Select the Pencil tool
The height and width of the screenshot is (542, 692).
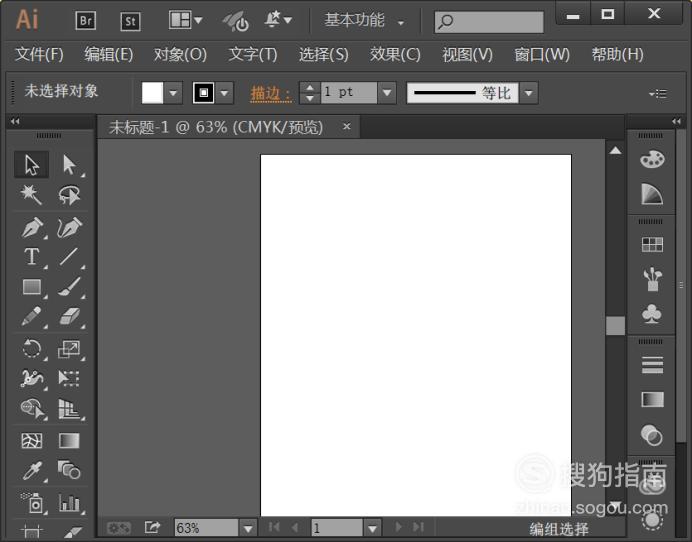click(x=32, y=317)
